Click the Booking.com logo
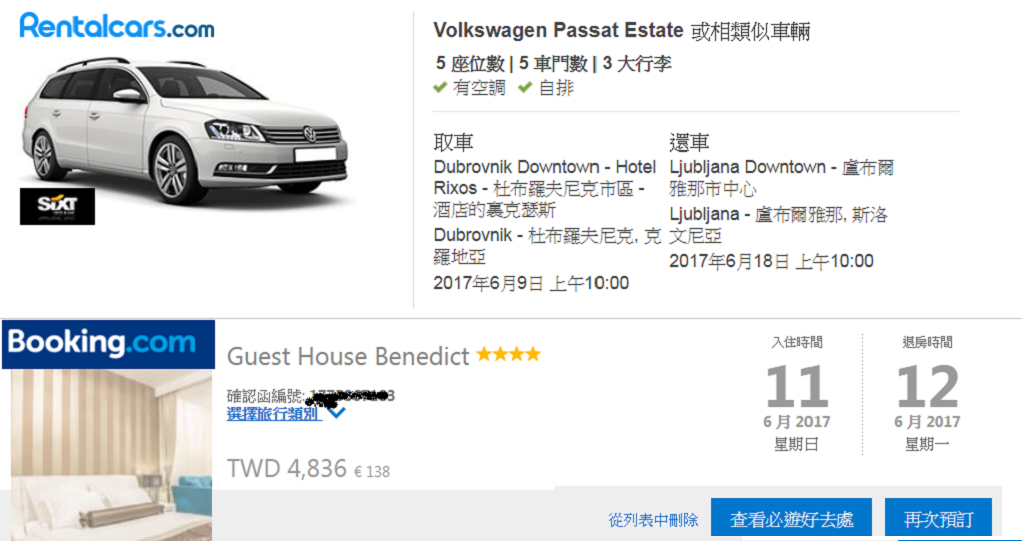 point(108,344)
